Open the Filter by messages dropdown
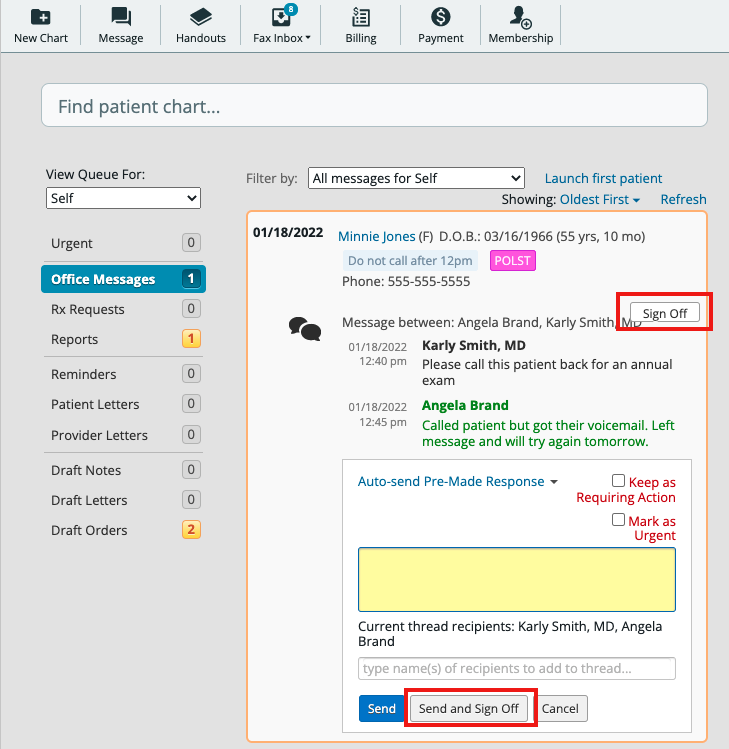729x749 pixels. 416,178
